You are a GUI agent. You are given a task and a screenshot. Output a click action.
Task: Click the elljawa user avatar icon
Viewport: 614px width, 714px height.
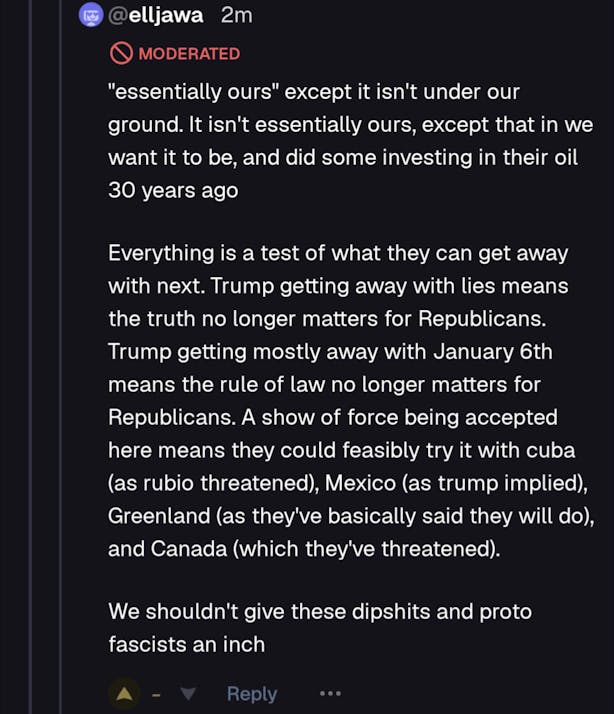click(x=91, y=15)
